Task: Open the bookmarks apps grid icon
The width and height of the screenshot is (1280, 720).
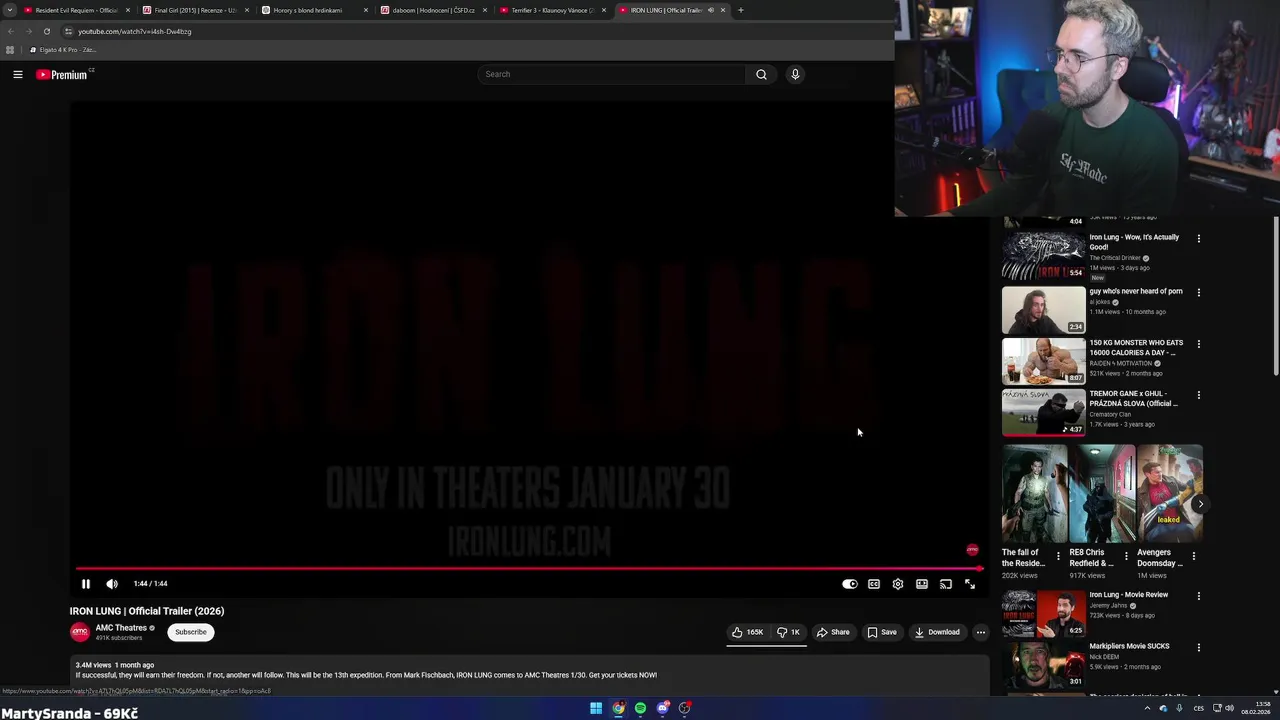Action: (10, 50)
